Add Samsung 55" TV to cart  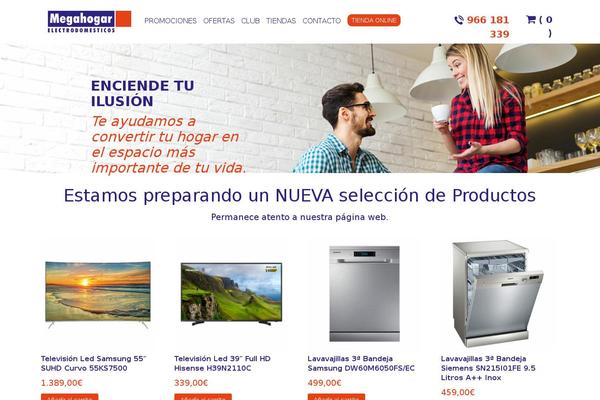70,397
